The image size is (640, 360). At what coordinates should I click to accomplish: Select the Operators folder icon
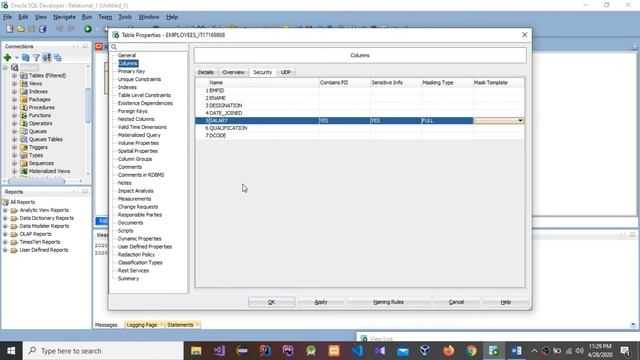(24, 123)
